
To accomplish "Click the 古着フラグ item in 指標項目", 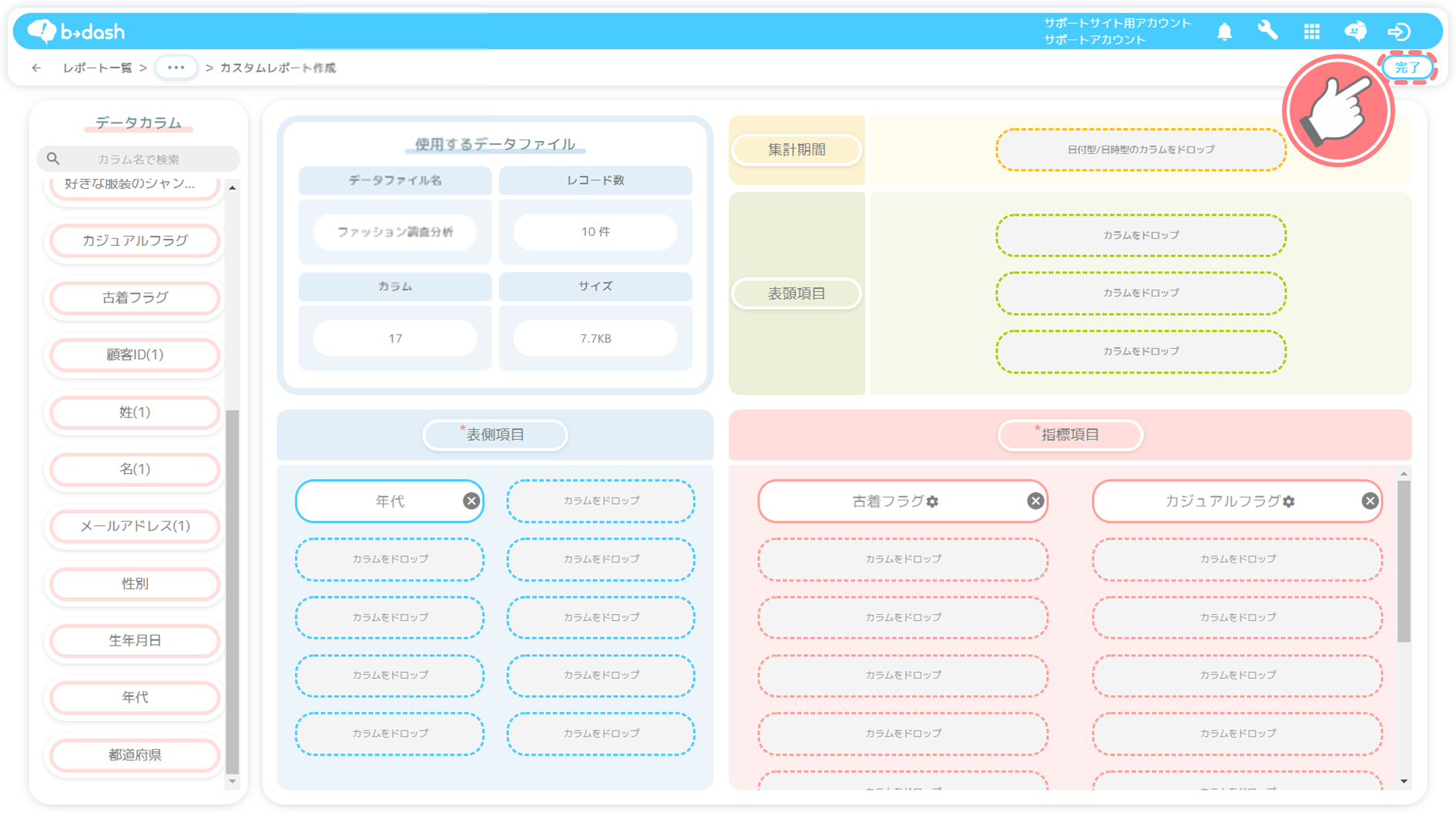I will [x=903, y=501].
